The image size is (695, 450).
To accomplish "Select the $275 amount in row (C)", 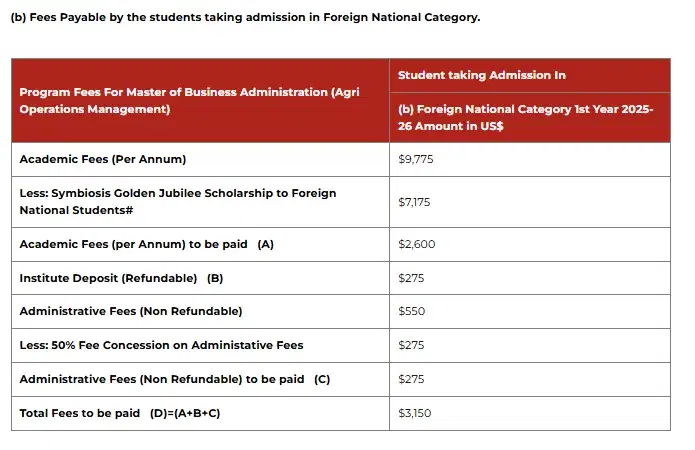I will 411,379.
